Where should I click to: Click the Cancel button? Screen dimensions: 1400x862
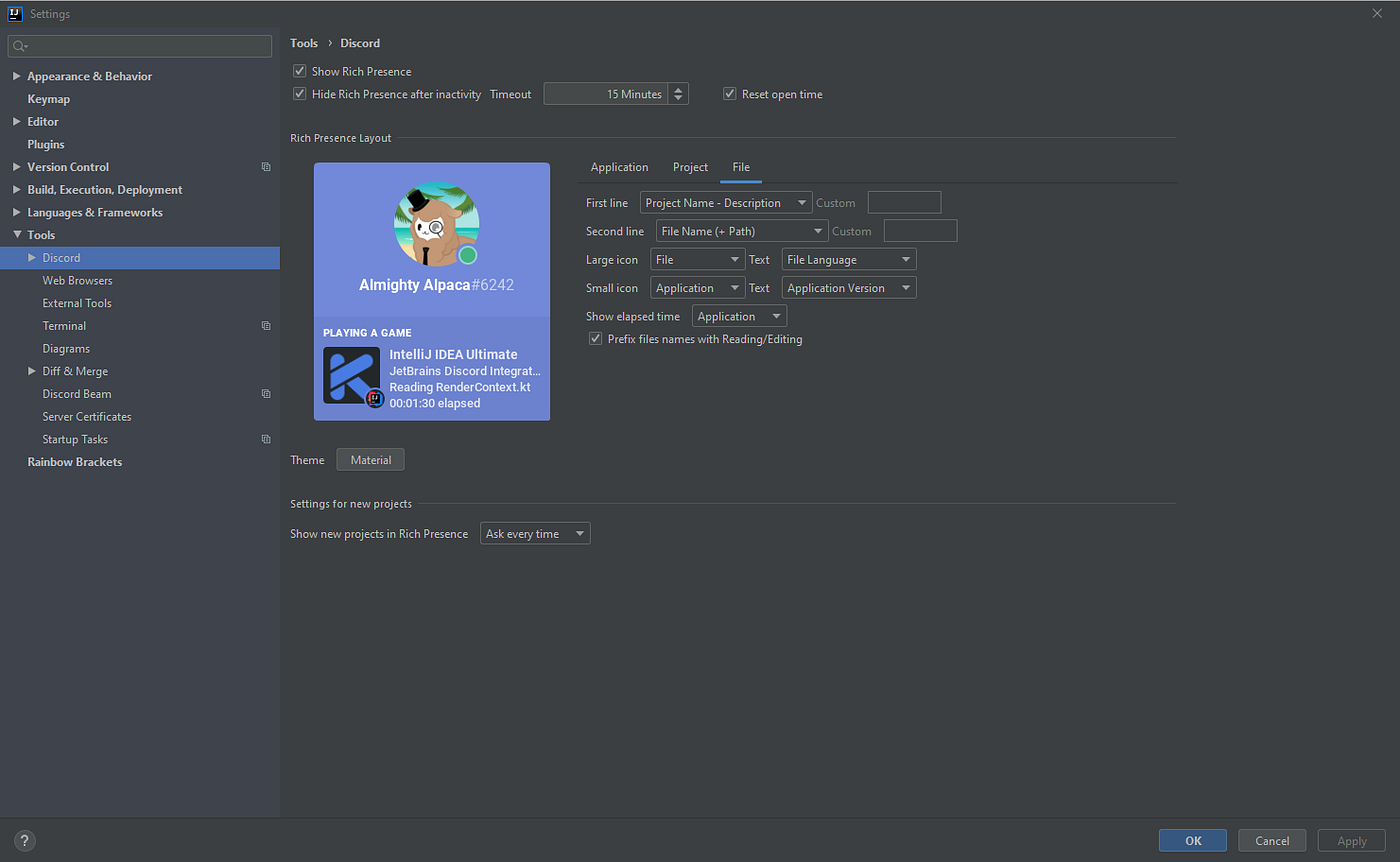coord(1272,841)
